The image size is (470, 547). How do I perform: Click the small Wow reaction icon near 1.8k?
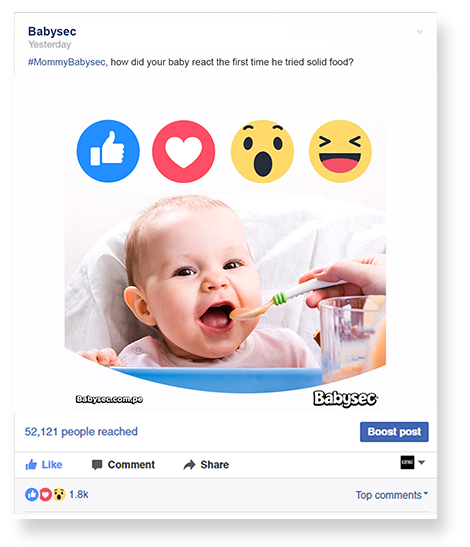click(x=59, y=494)
